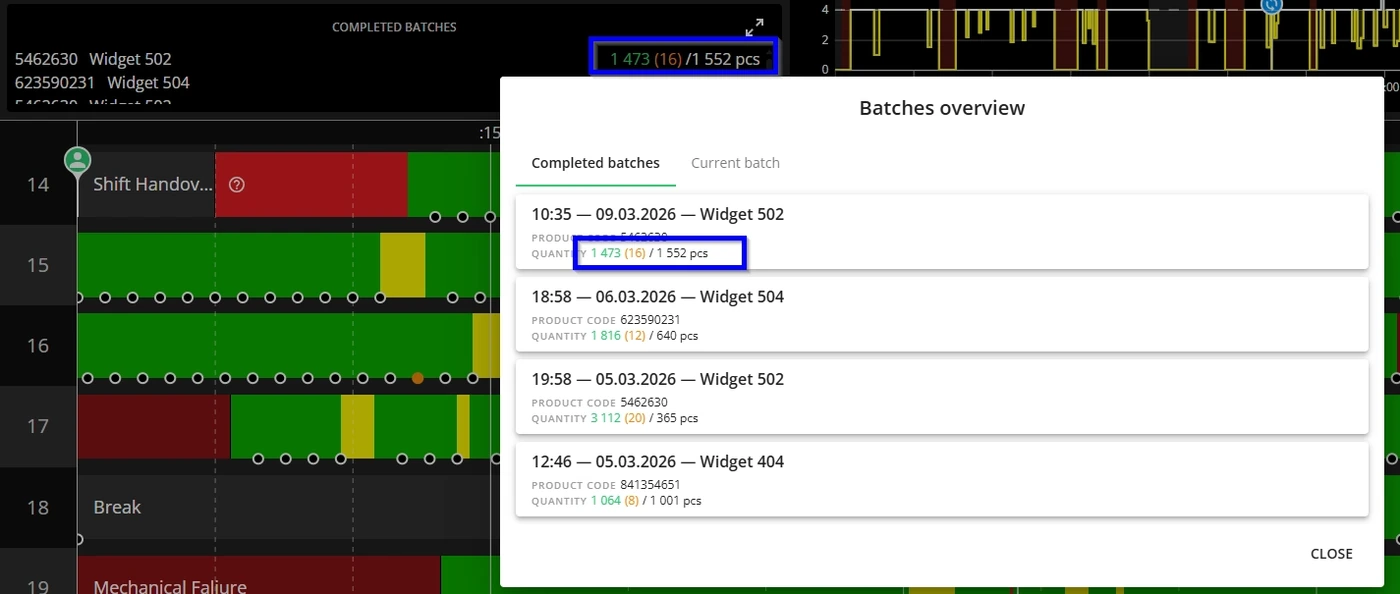Click quantity 1 064 (8) / 1 001 pcs

[646, 501]
